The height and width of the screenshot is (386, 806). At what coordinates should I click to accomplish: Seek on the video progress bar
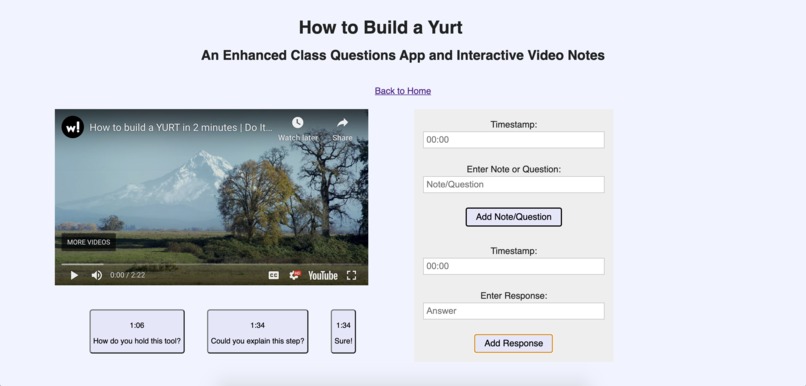tap(211, 264)
